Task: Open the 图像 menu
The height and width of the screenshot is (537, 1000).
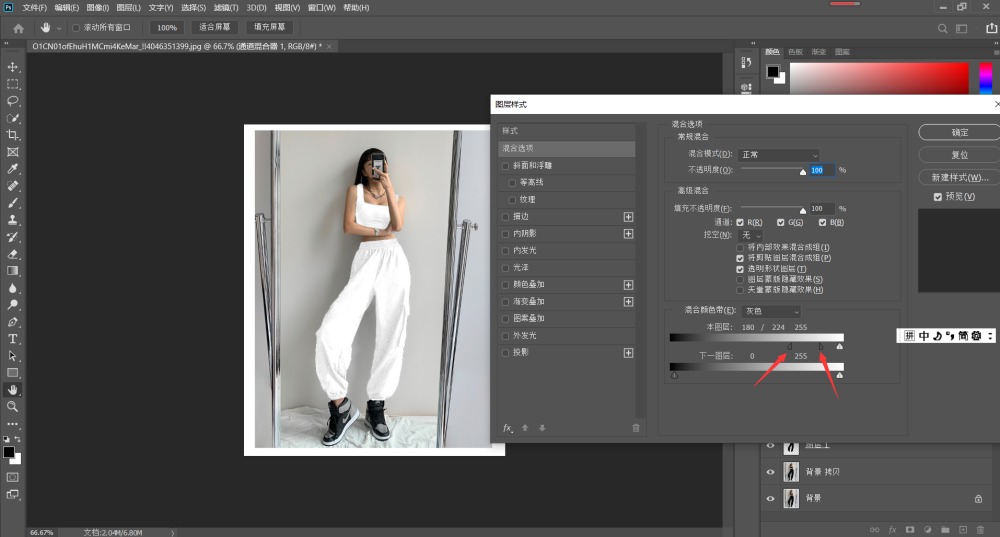Action: pos(98,8)
